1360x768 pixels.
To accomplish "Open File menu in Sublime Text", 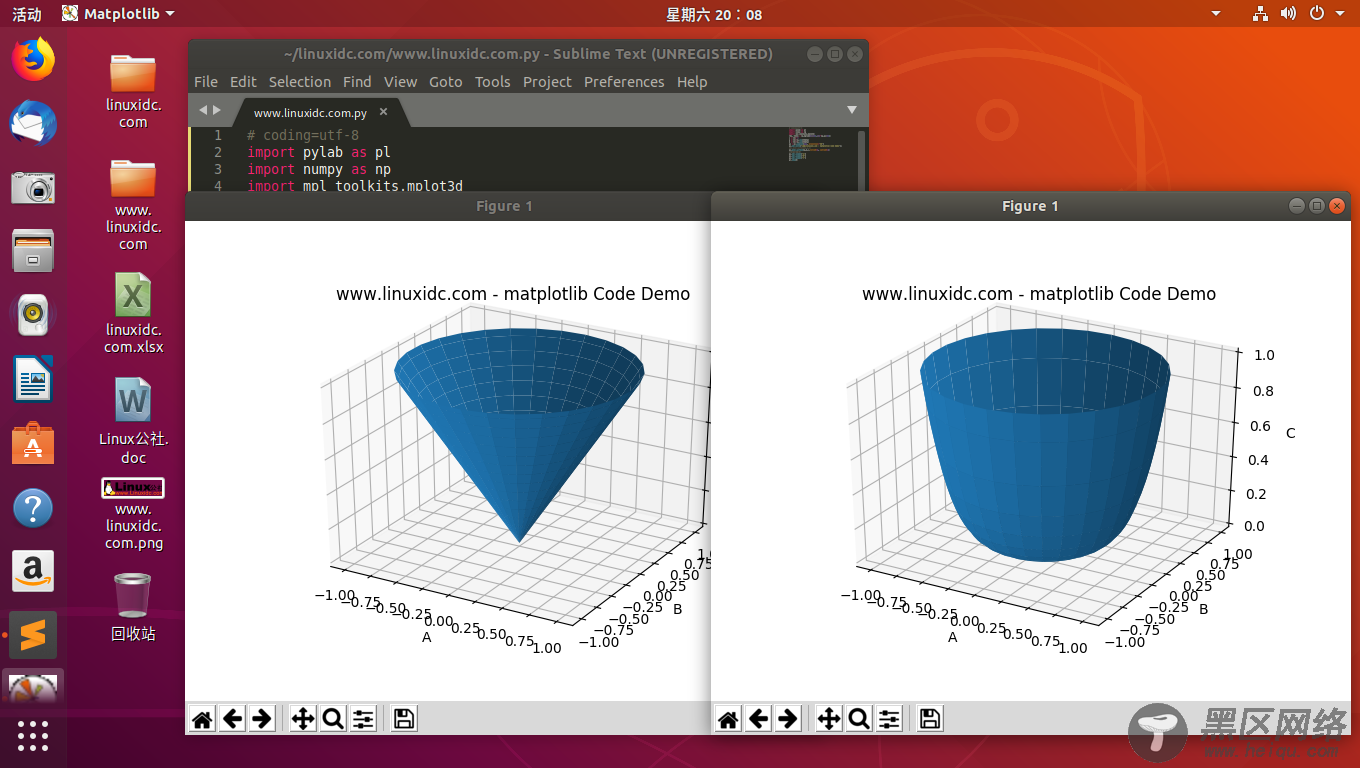I will 206,82.
